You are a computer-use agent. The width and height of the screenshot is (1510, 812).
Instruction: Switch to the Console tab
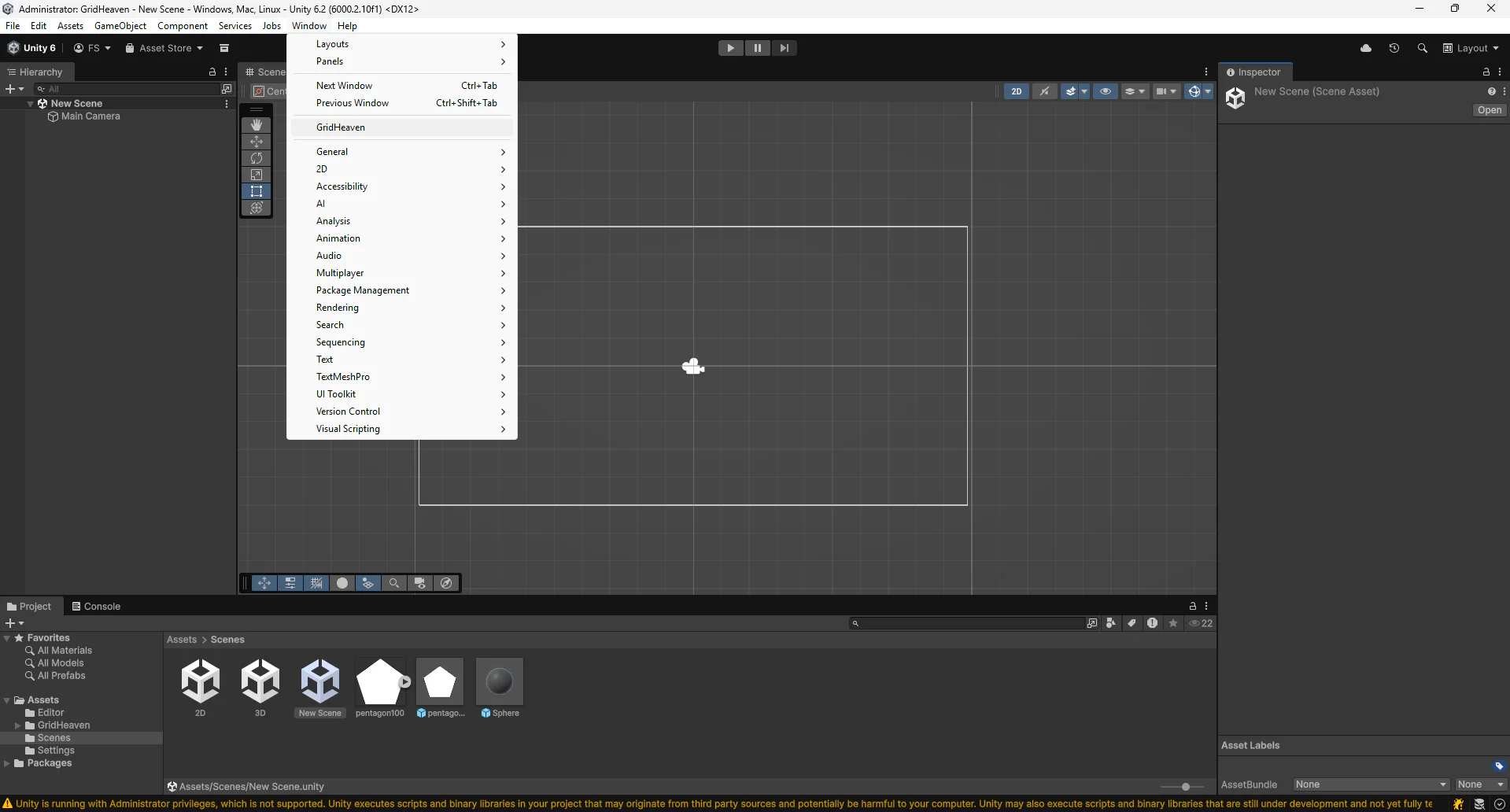click(x=96, y=607)
